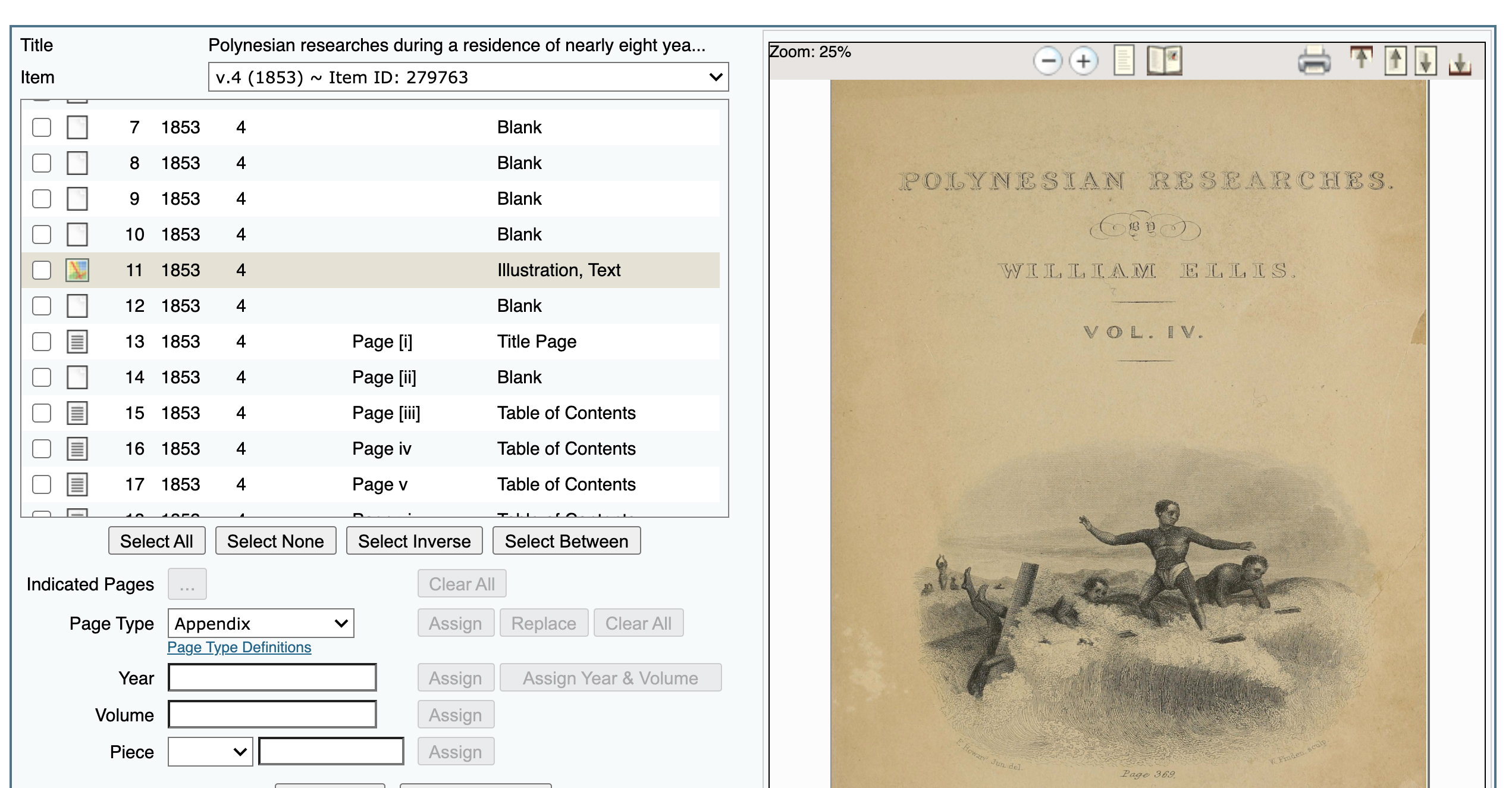
Task: Tick the checkbox beside page 17 Table of Contents
Action: [x=41, y=484]
